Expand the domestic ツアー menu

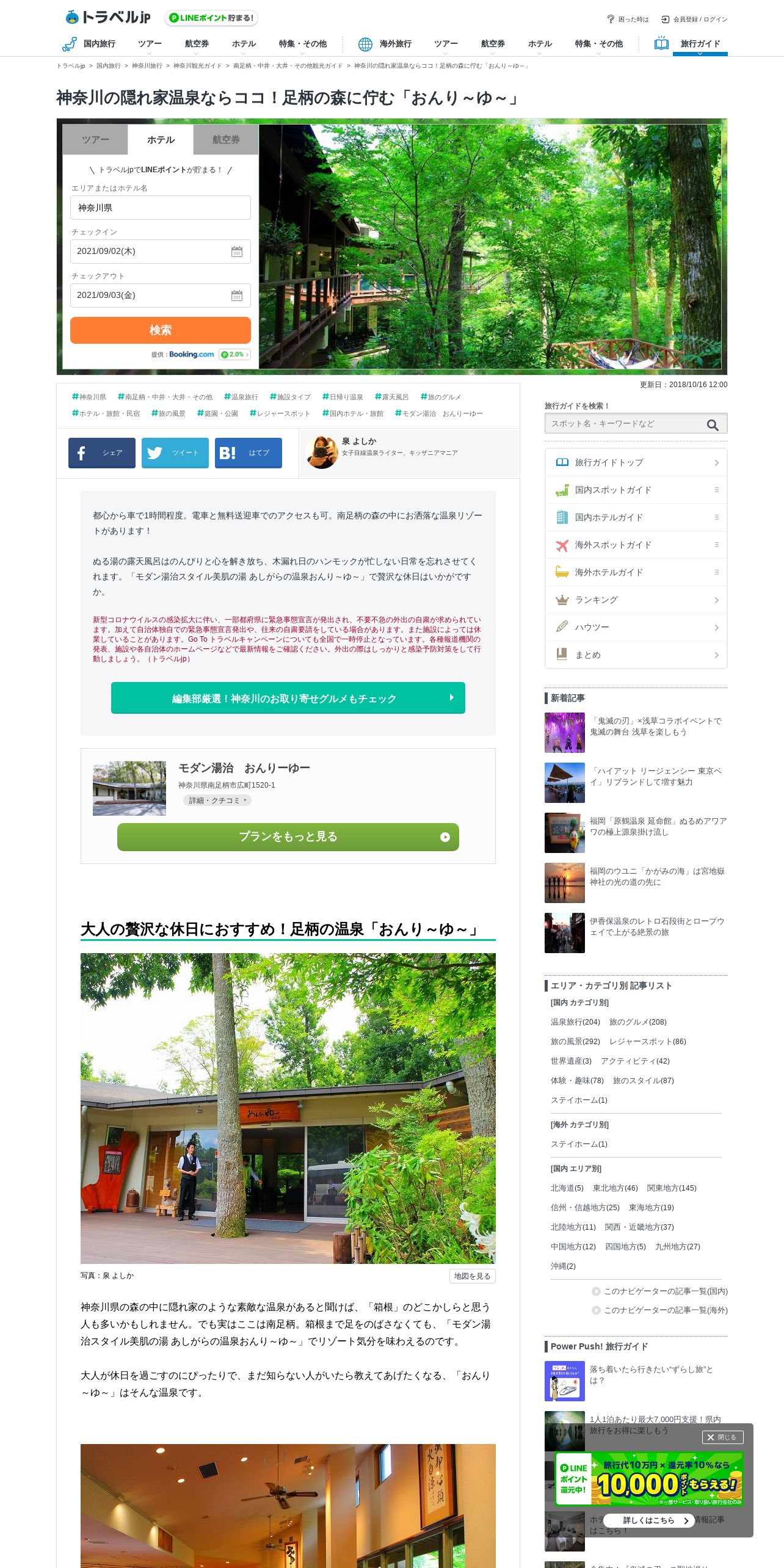[150, 45]
